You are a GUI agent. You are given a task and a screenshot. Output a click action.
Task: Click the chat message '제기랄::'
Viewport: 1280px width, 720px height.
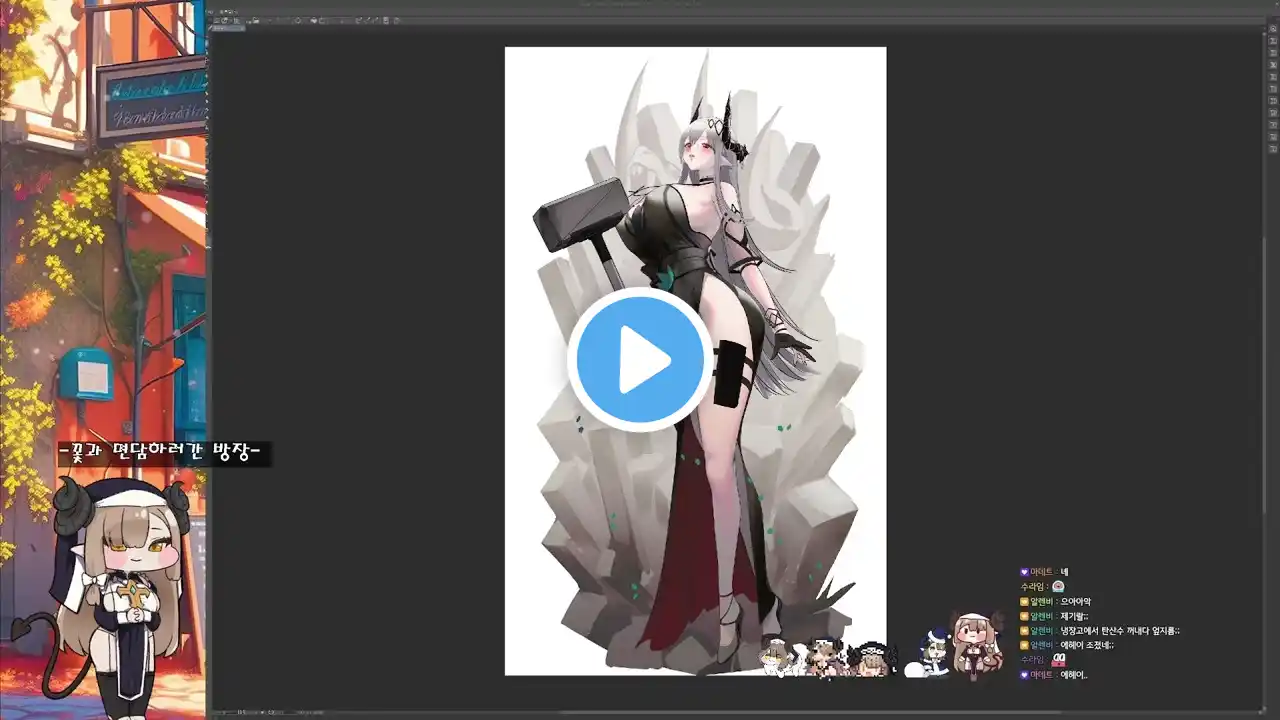pyautogui.click(x=1075, y=616)
